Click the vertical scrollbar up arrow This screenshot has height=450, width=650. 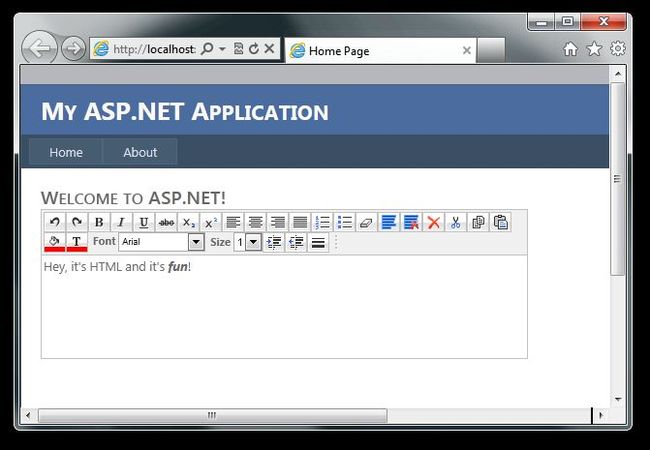[618, 74]
